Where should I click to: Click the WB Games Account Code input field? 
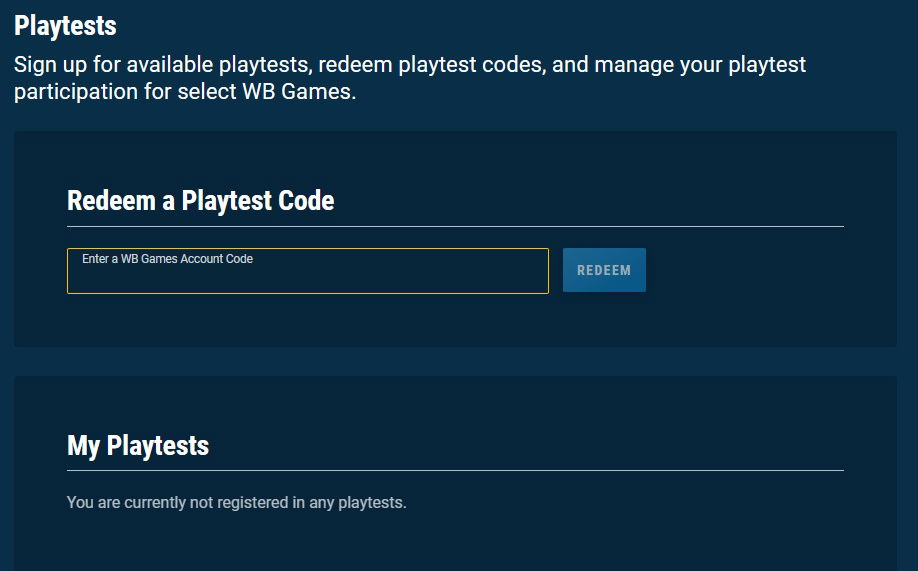pyautogui.click(x=307, y=277)
